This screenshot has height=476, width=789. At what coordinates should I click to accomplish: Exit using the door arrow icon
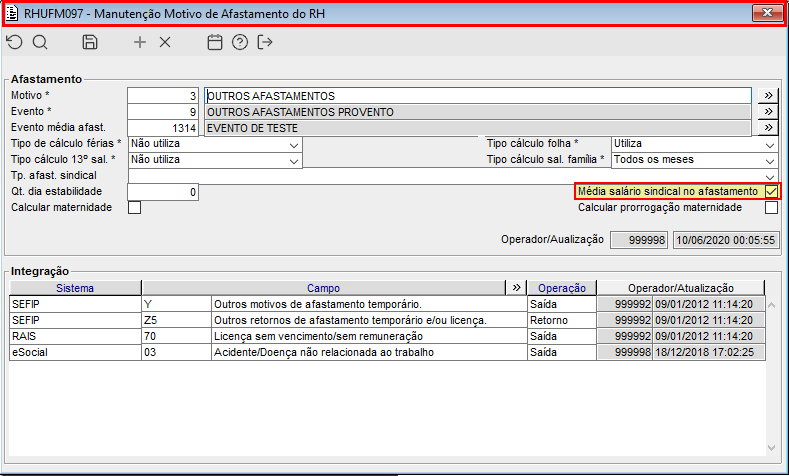click(x=265, y=42)
